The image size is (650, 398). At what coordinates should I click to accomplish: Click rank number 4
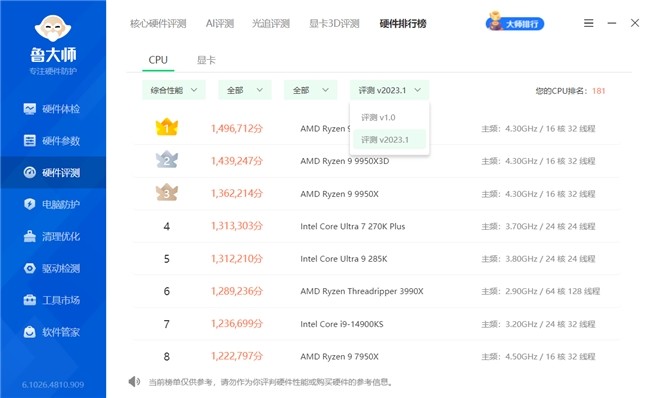(x=167, y=226)
